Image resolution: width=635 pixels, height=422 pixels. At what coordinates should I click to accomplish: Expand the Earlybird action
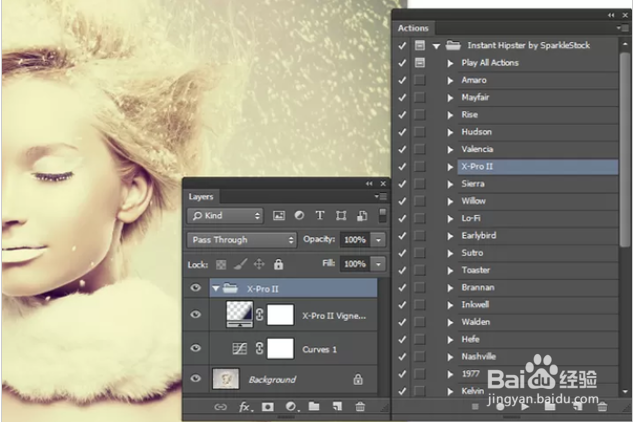pyautogui.click(x=450, y=236)
